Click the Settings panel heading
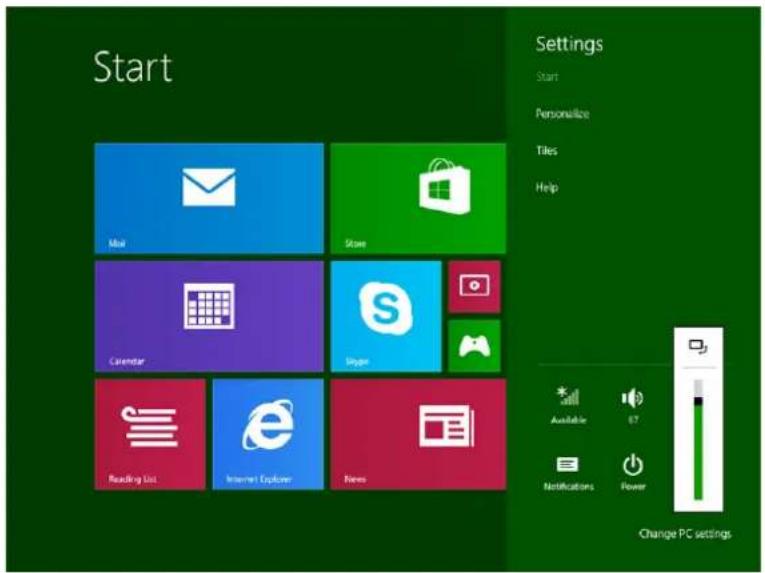This screenshot has height=573, width=765. click(569, 44)
